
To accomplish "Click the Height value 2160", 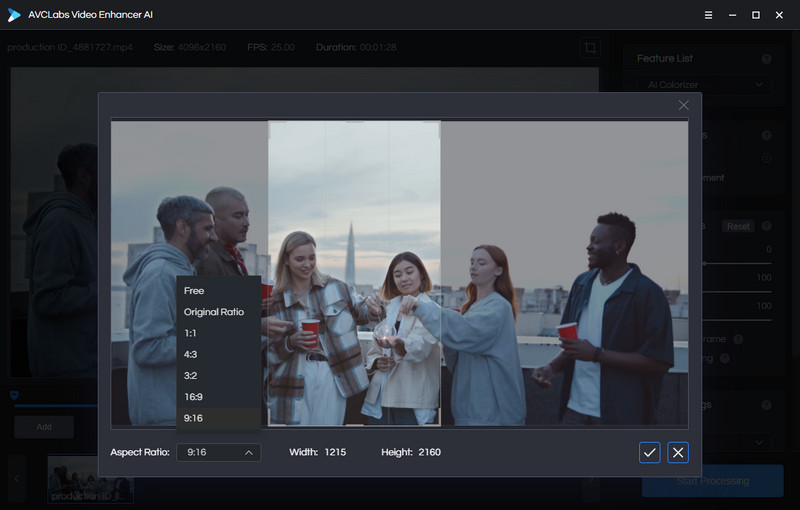I will (430, 452).
